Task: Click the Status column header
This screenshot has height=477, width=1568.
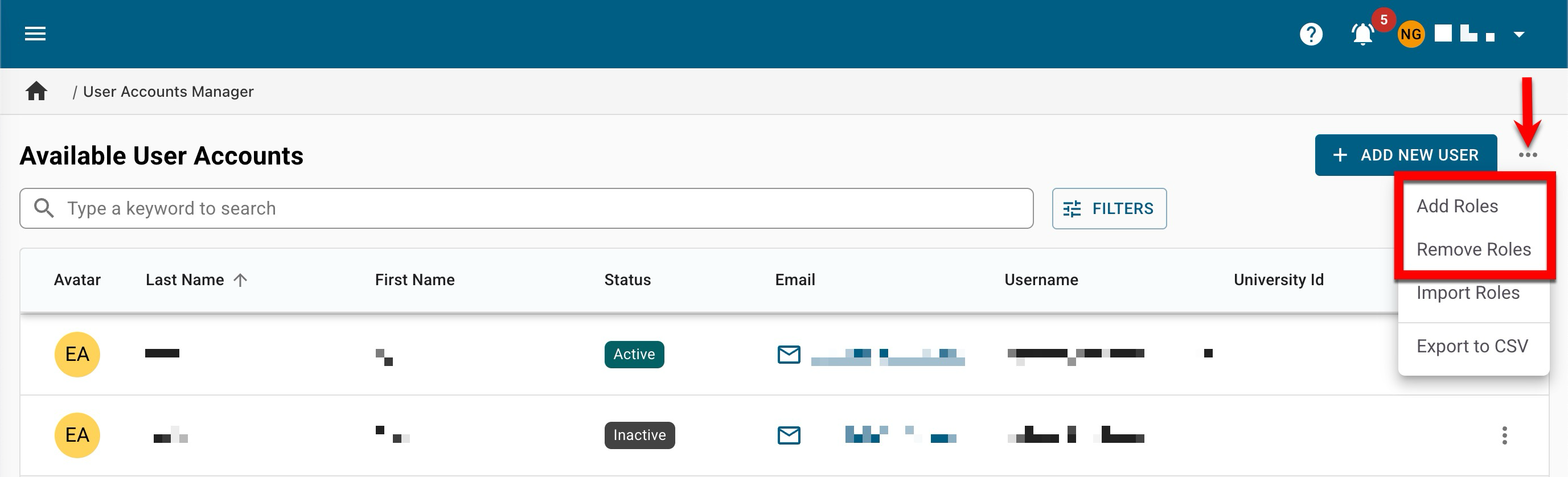Action: (x=627, y=280)
